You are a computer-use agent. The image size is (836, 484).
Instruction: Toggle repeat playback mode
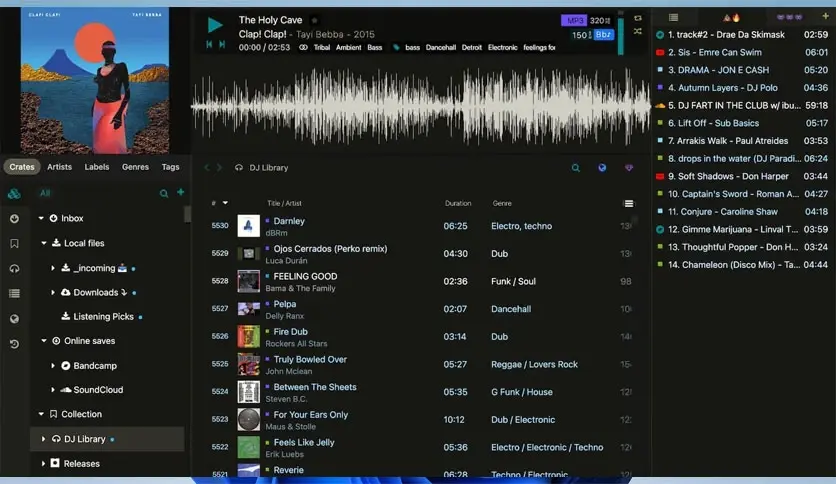click(x=637, y=18)
